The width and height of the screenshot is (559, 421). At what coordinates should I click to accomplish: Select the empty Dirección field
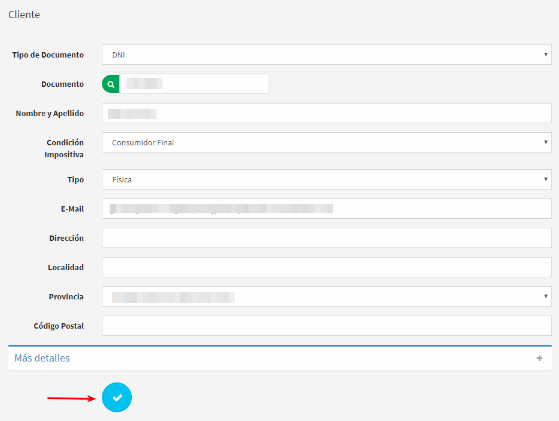[327, 238]
